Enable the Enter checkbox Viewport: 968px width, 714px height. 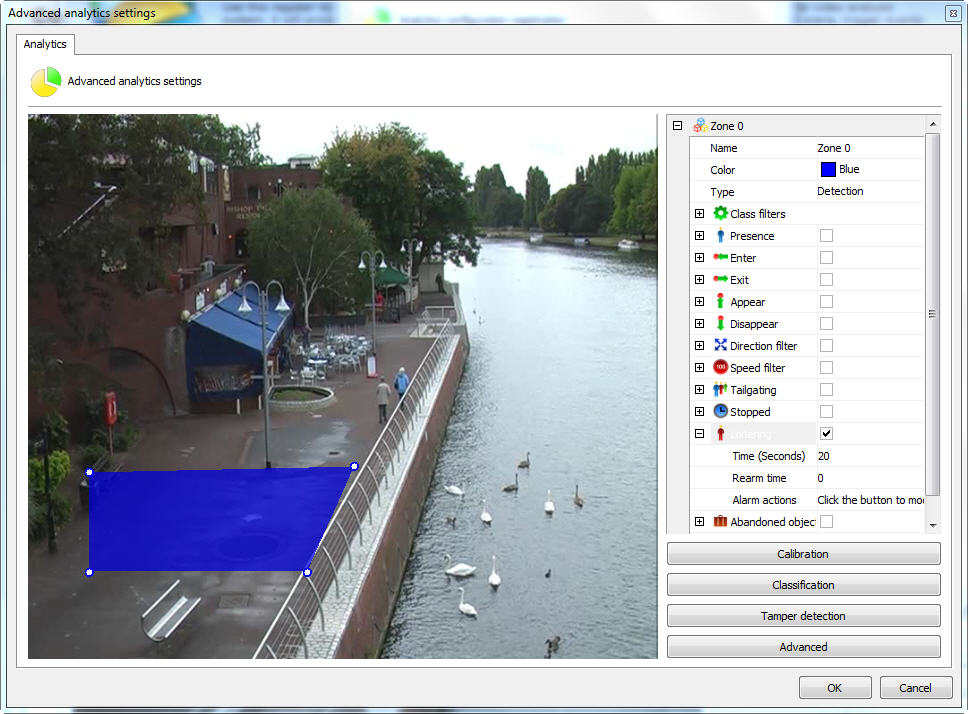pyautogui.click(x=826, y=257)
